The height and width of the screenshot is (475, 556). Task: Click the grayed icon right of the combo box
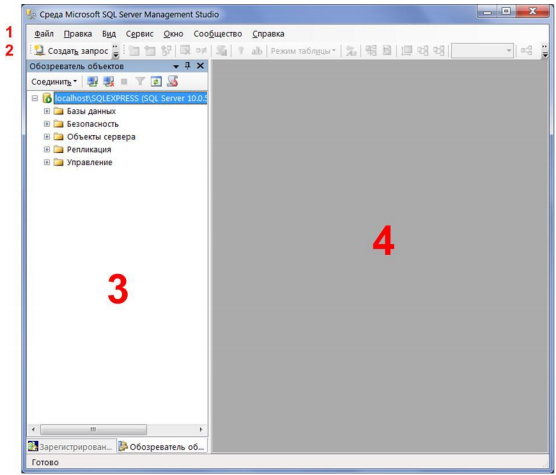point(527,51)
